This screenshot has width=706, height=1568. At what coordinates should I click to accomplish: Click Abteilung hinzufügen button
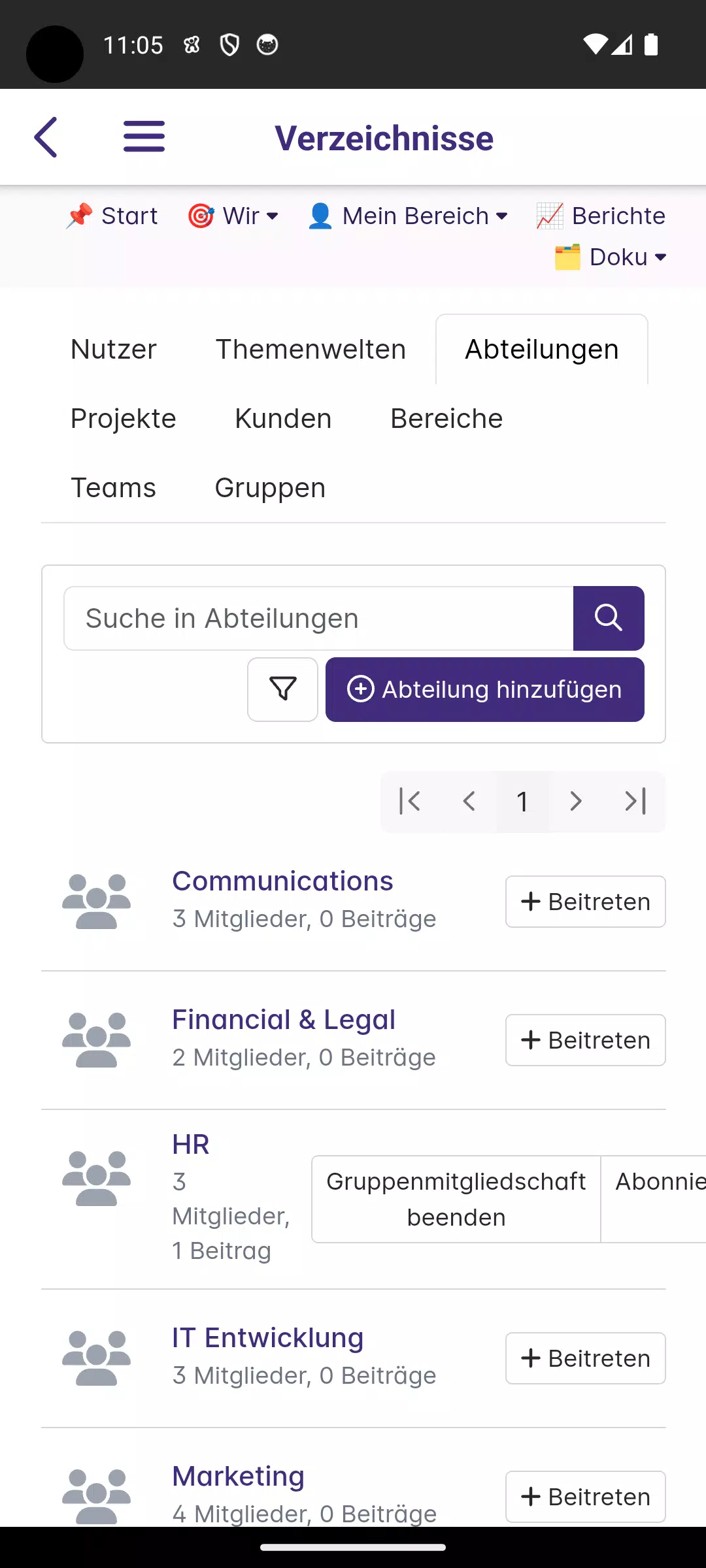[x=484, y=689]
